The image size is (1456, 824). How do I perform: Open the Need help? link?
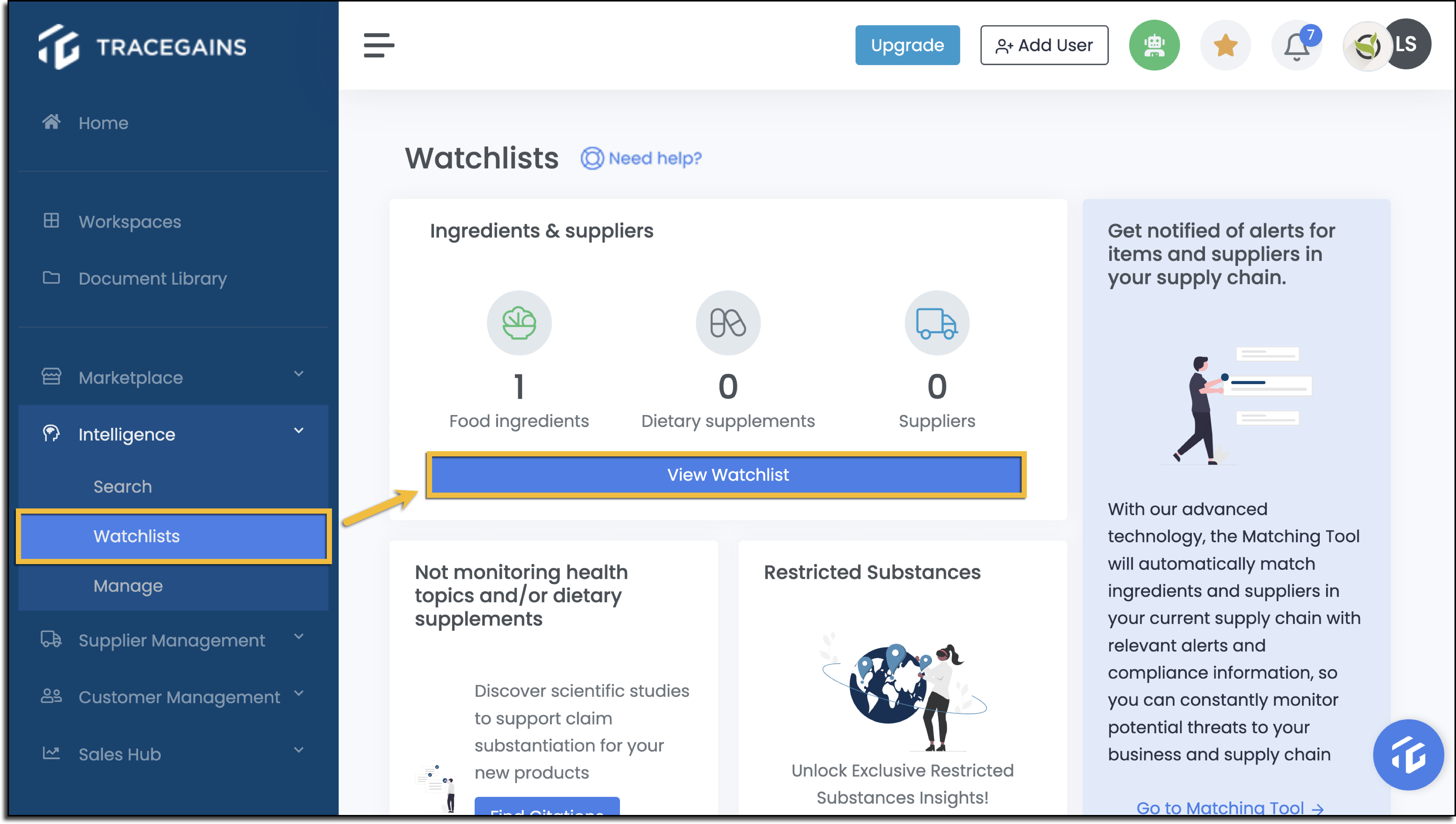pyautogui.click(x=641, y=159)
